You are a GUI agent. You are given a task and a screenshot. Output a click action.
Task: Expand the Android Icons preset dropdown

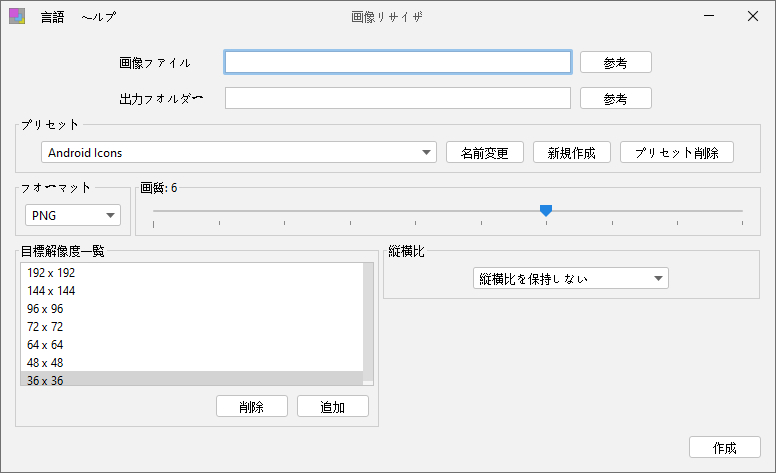239,152
